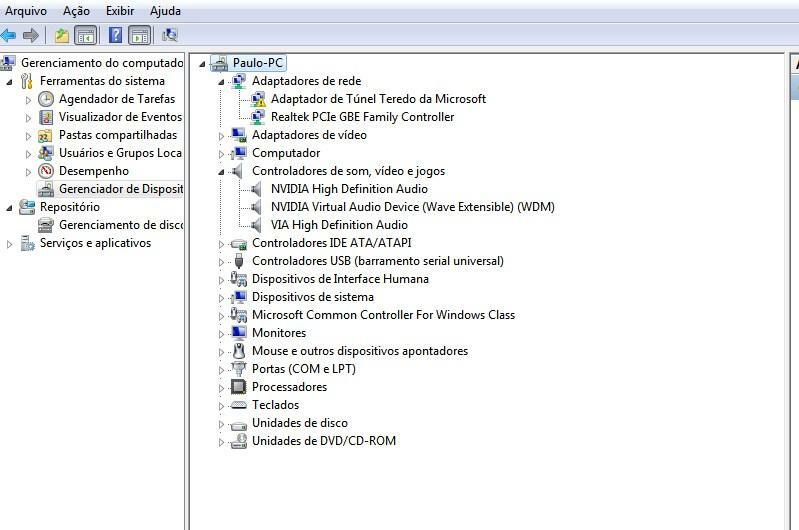Click the Portas (COM e LPT) icon
The image size is (799, 530).
point(238,368)
